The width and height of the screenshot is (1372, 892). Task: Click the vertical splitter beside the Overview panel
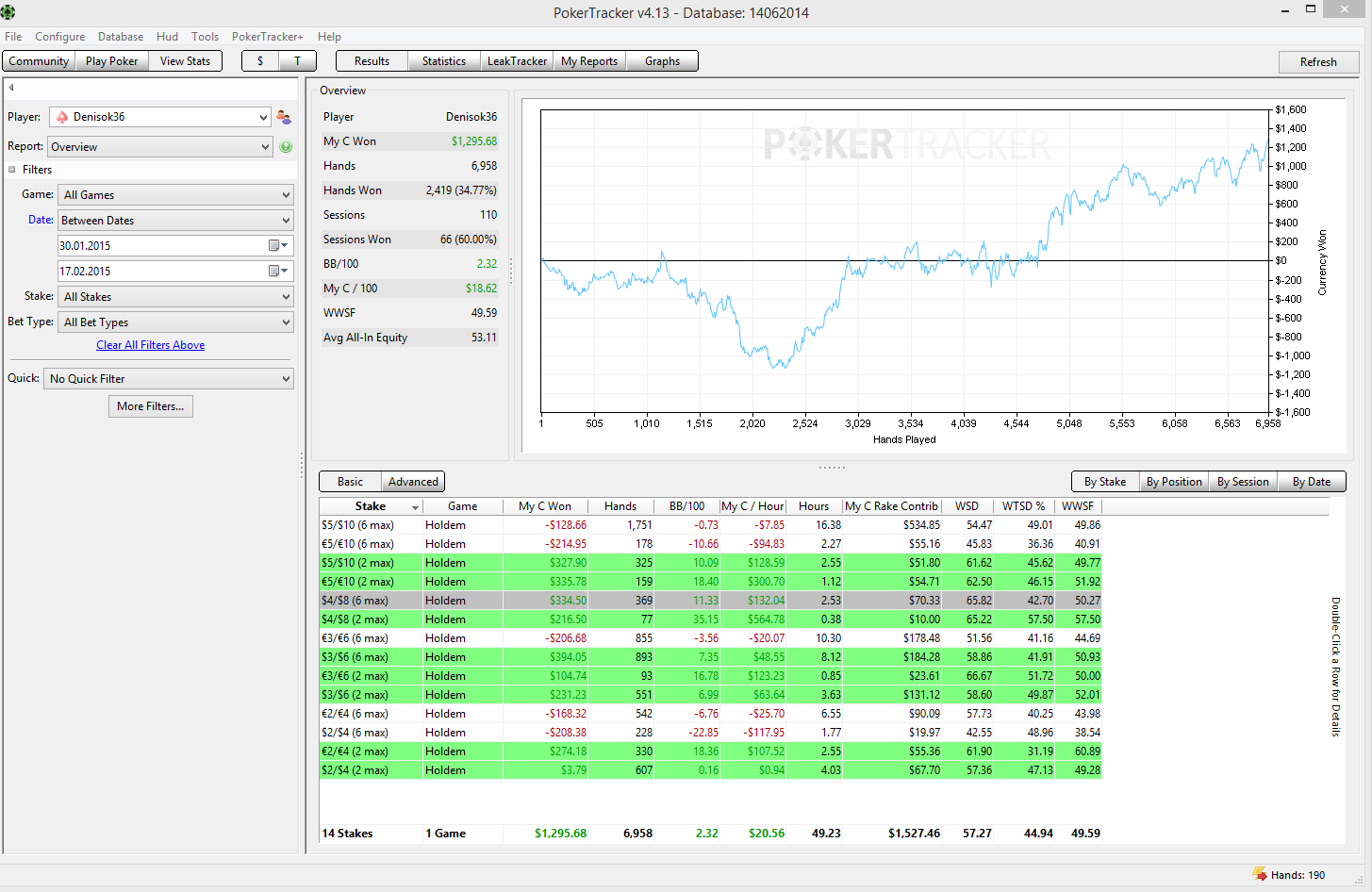click(x=511, y=272)
